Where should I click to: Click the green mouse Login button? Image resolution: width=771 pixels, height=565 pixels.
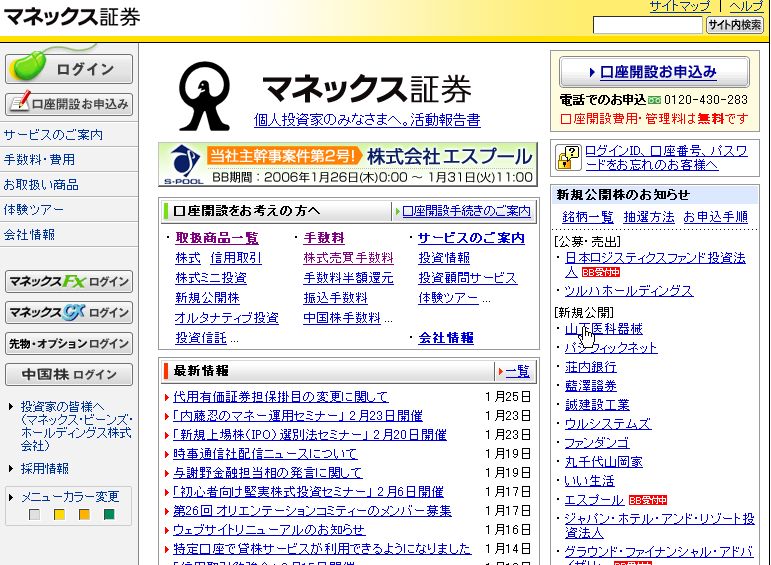tap(69, 68)
